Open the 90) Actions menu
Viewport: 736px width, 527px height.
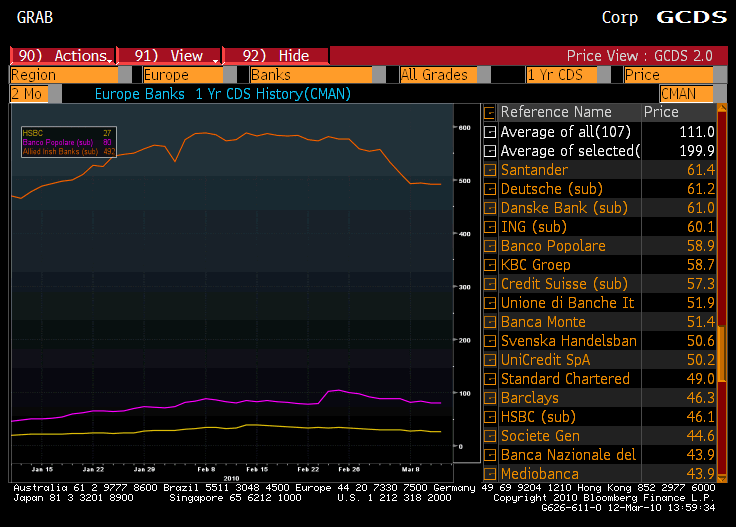coord(62,56)
